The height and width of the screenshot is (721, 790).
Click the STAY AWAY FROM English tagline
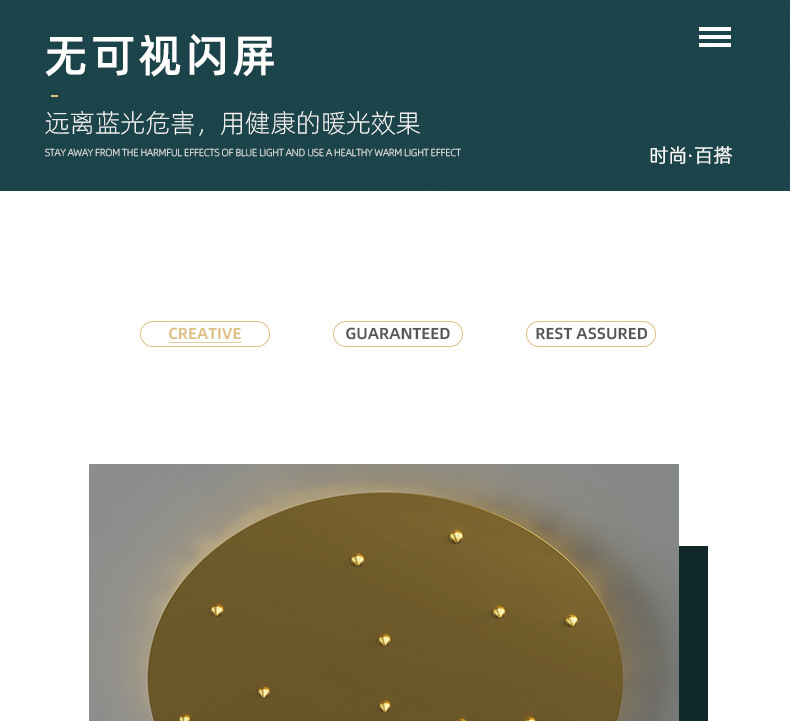tap(252, 153)
